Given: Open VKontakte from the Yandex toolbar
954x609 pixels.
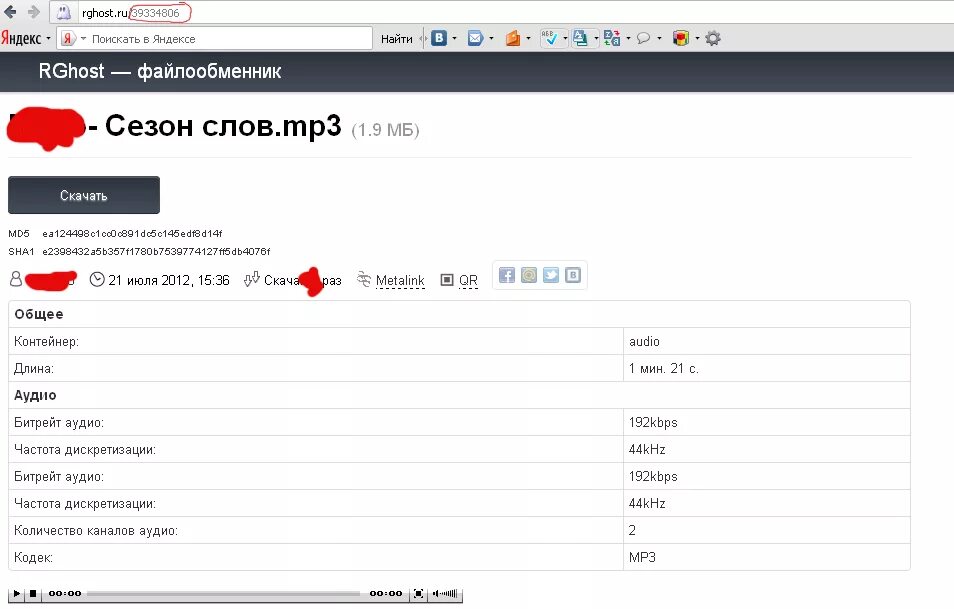Looking at the screenshot, I should [x=437, y=37].
